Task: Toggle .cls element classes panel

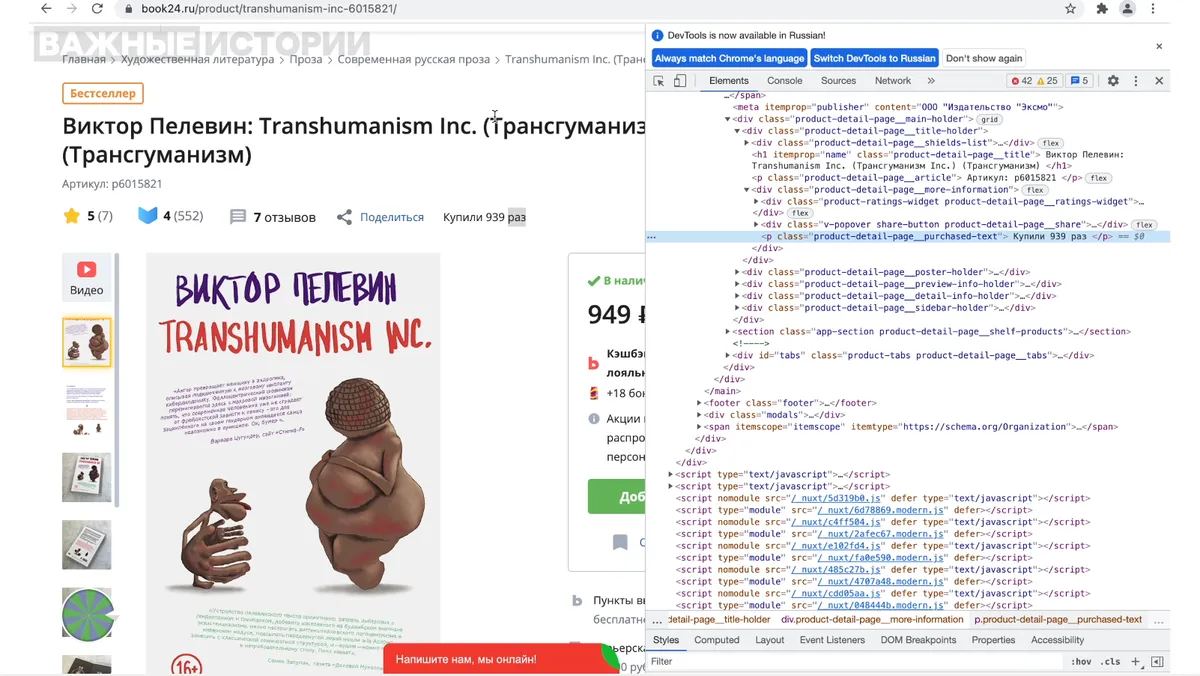Action: coord(1111,662)
